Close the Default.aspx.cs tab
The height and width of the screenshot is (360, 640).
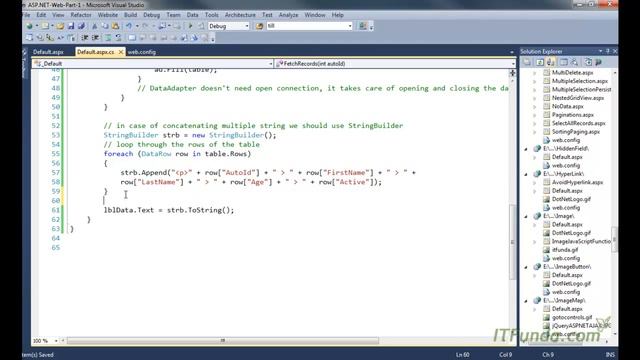click(121, 52)
